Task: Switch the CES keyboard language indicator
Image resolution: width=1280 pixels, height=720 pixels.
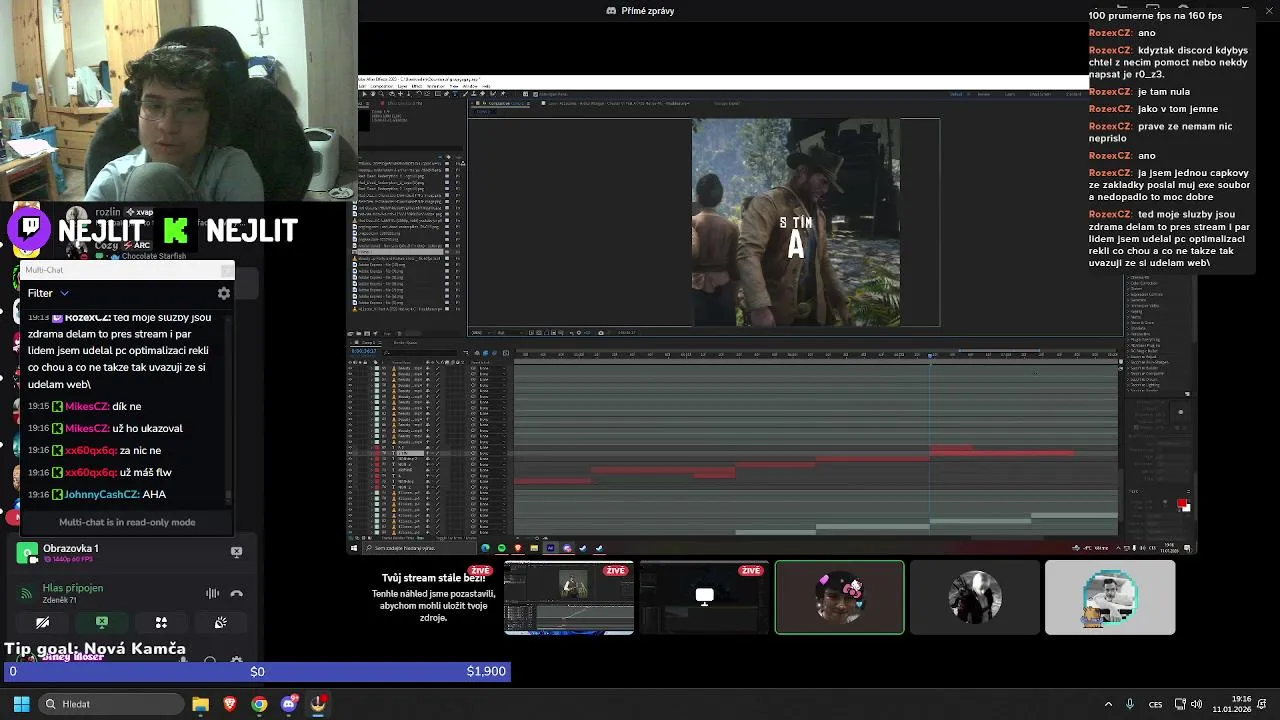Action: pos(1156,704)
